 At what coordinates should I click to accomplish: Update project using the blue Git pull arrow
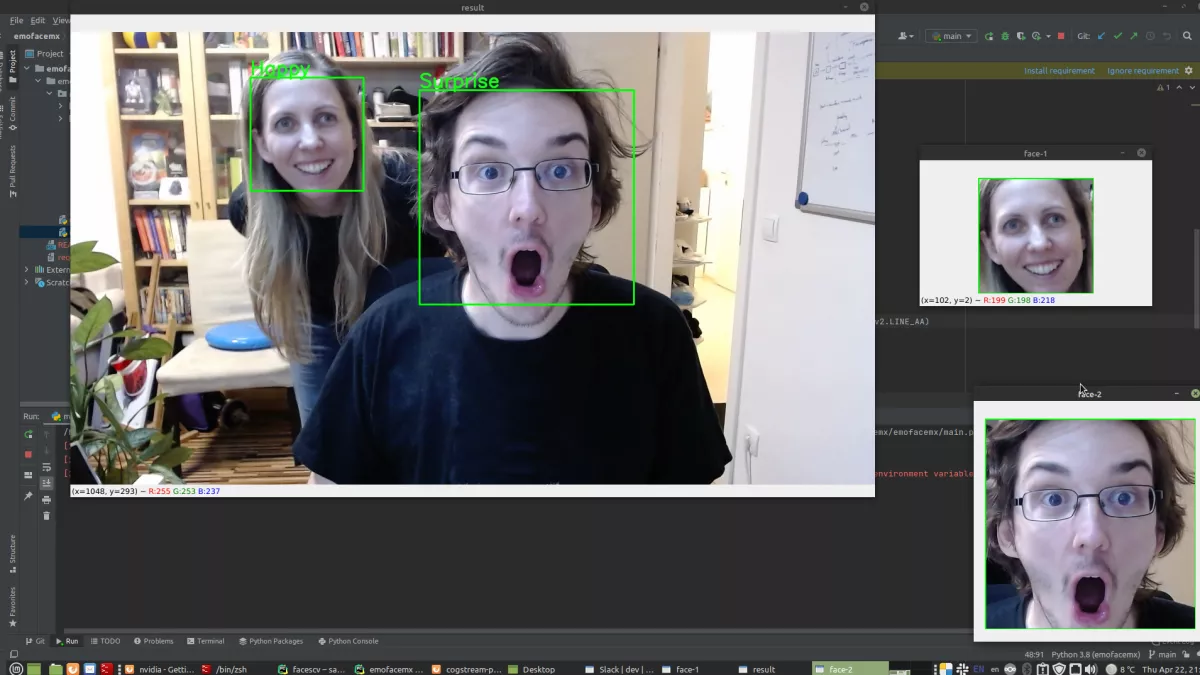tap(1100, 36)
